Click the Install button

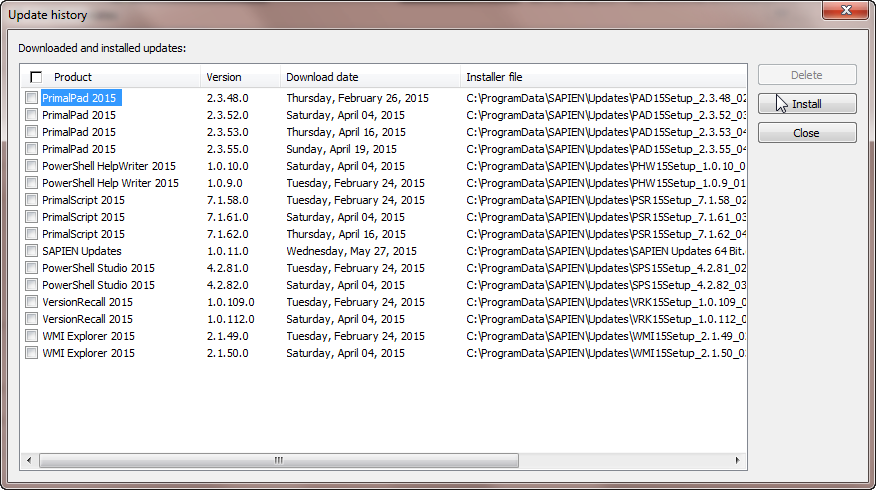(807, 104)
